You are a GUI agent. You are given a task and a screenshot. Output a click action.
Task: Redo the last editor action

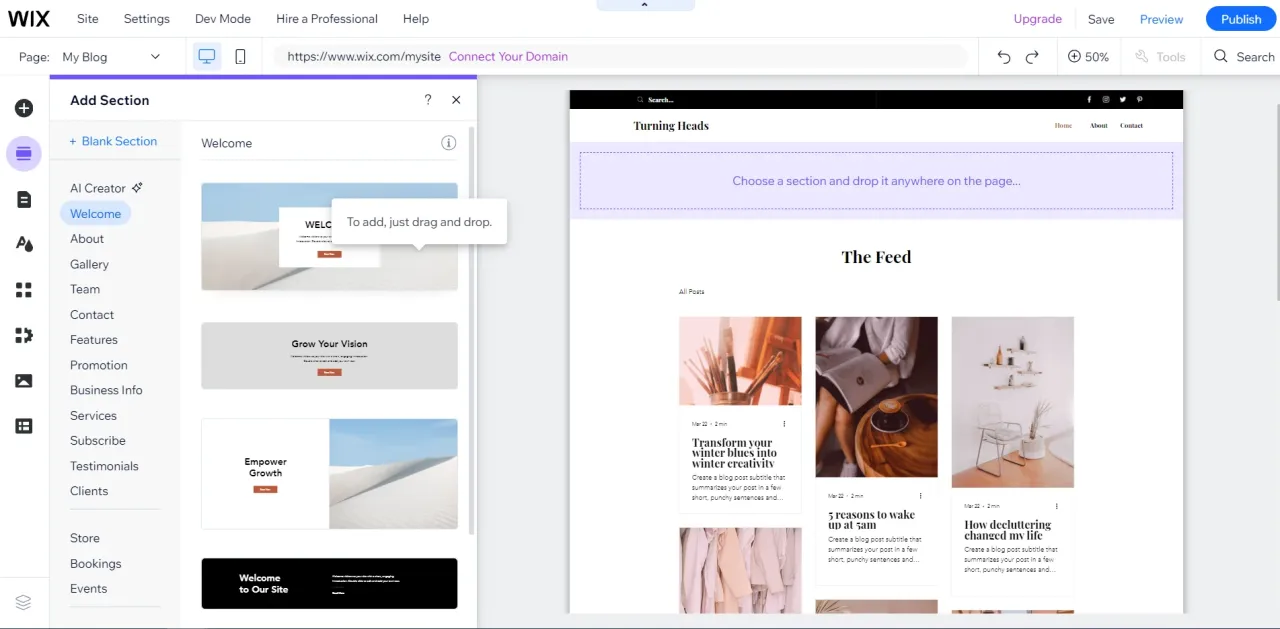1031,57
